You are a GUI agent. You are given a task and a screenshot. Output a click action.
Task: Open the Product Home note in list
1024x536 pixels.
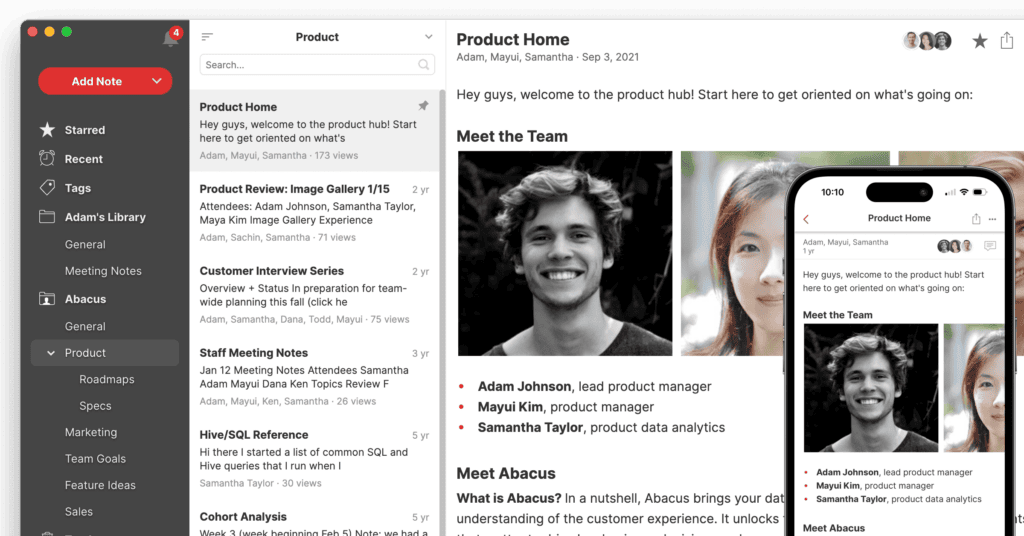click(x=314, y=131)
